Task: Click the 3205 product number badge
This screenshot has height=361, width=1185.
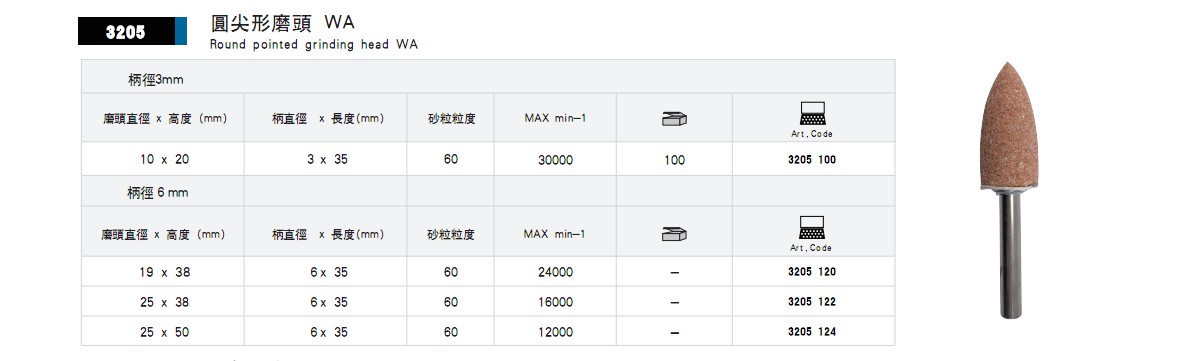Action: pos(132,32)
